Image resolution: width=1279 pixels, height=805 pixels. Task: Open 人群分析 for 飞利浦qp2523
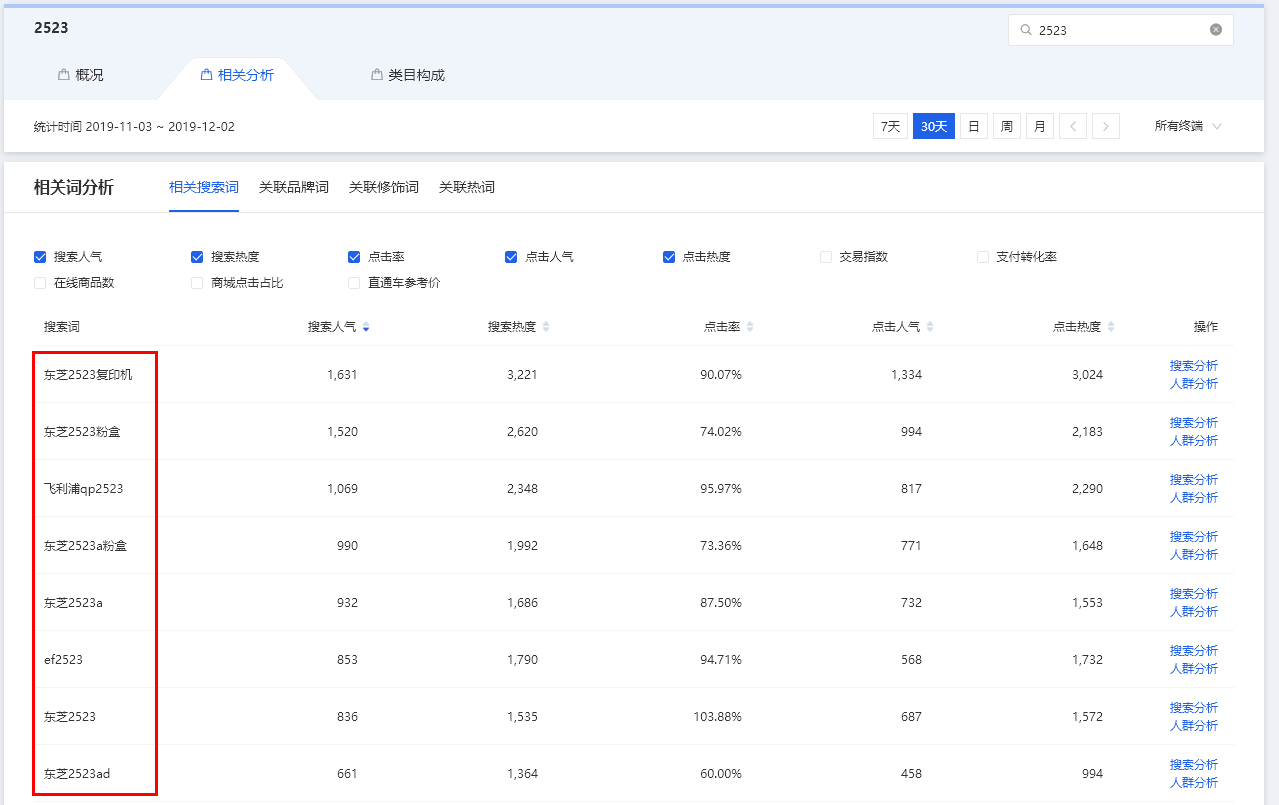1194,498
